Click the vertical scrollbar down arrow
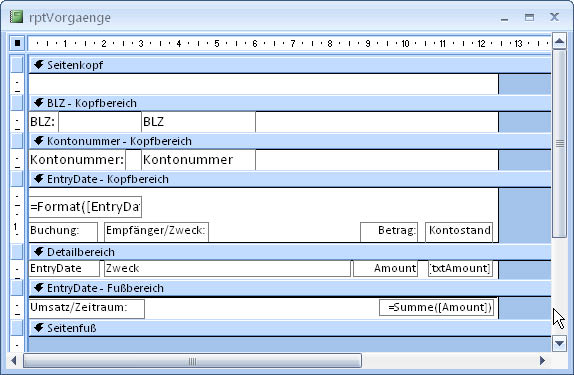Viewport: 574px width, 375px height. click(559, 343)
